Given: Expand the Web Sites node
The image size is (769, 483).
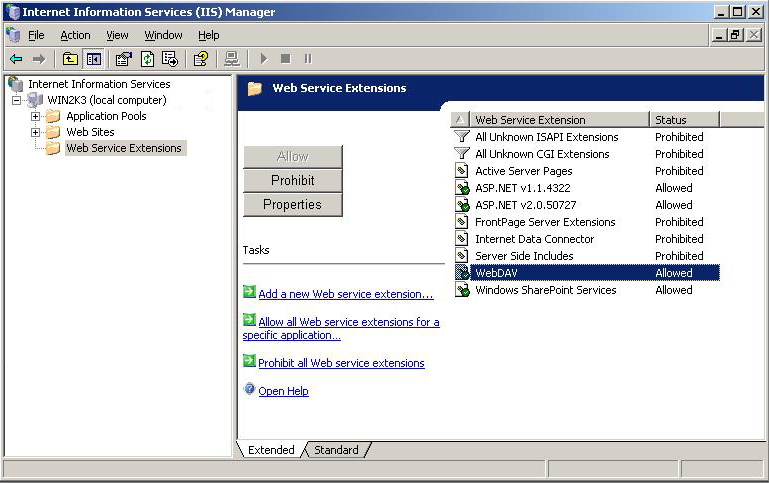Looking at the screenshot, I should click(35, 132).
